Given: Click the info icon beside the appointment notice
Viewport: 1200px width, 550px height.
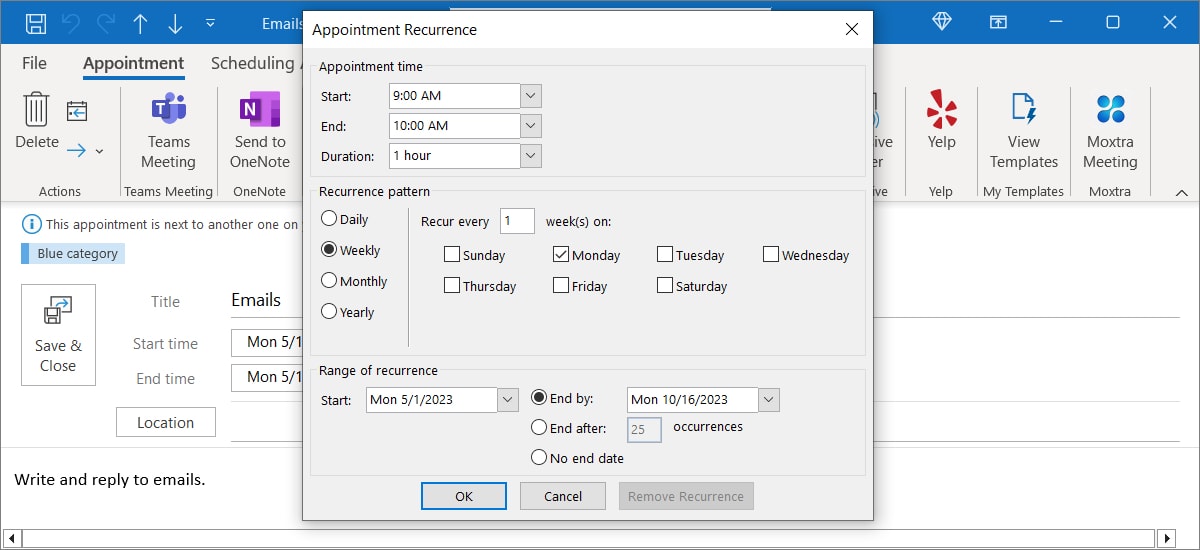Looking at the screenshot, I should tap(32, 224).
